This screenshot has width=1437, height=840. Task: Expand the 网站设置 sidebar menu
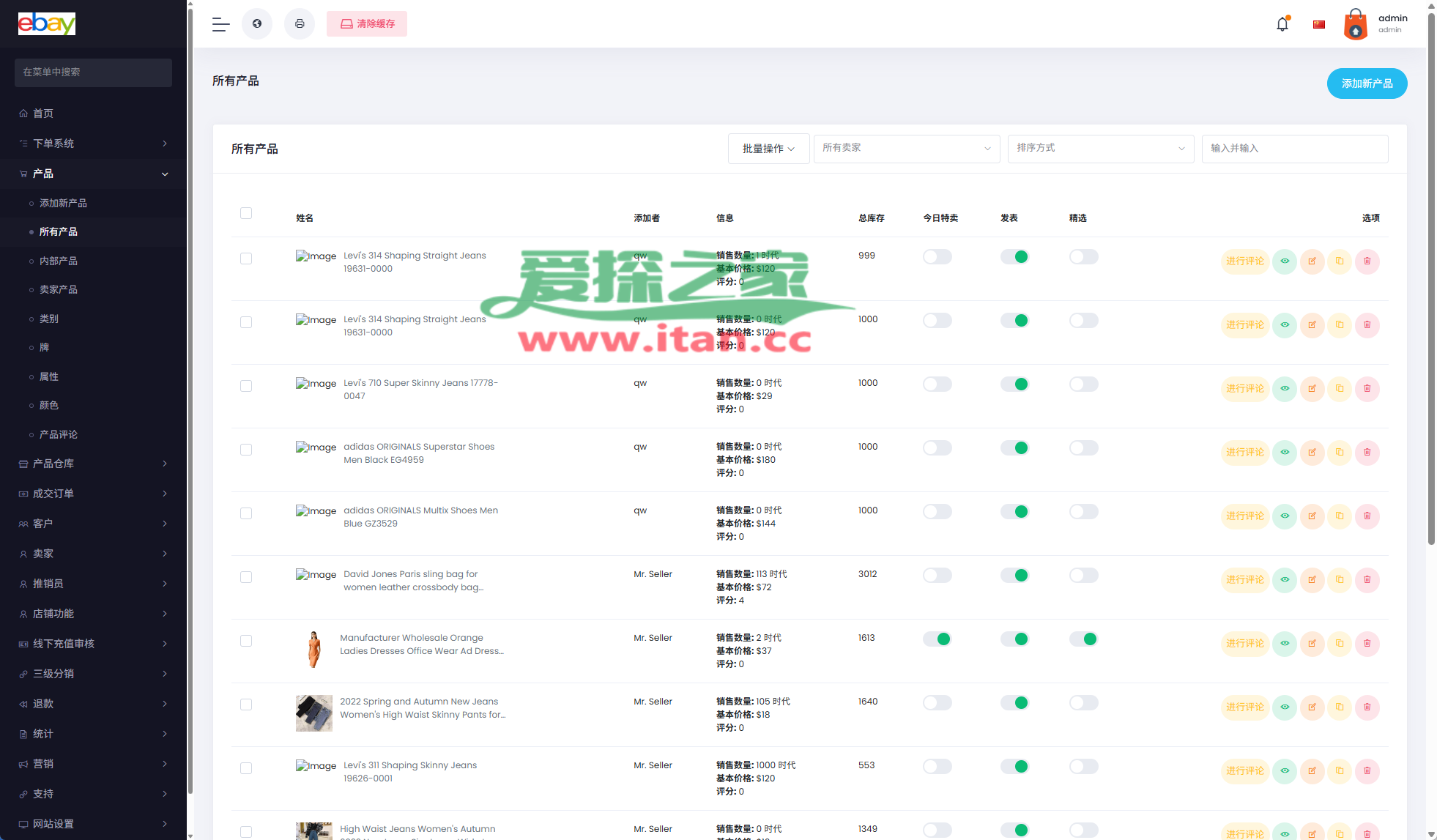click(x=93, y=824)
